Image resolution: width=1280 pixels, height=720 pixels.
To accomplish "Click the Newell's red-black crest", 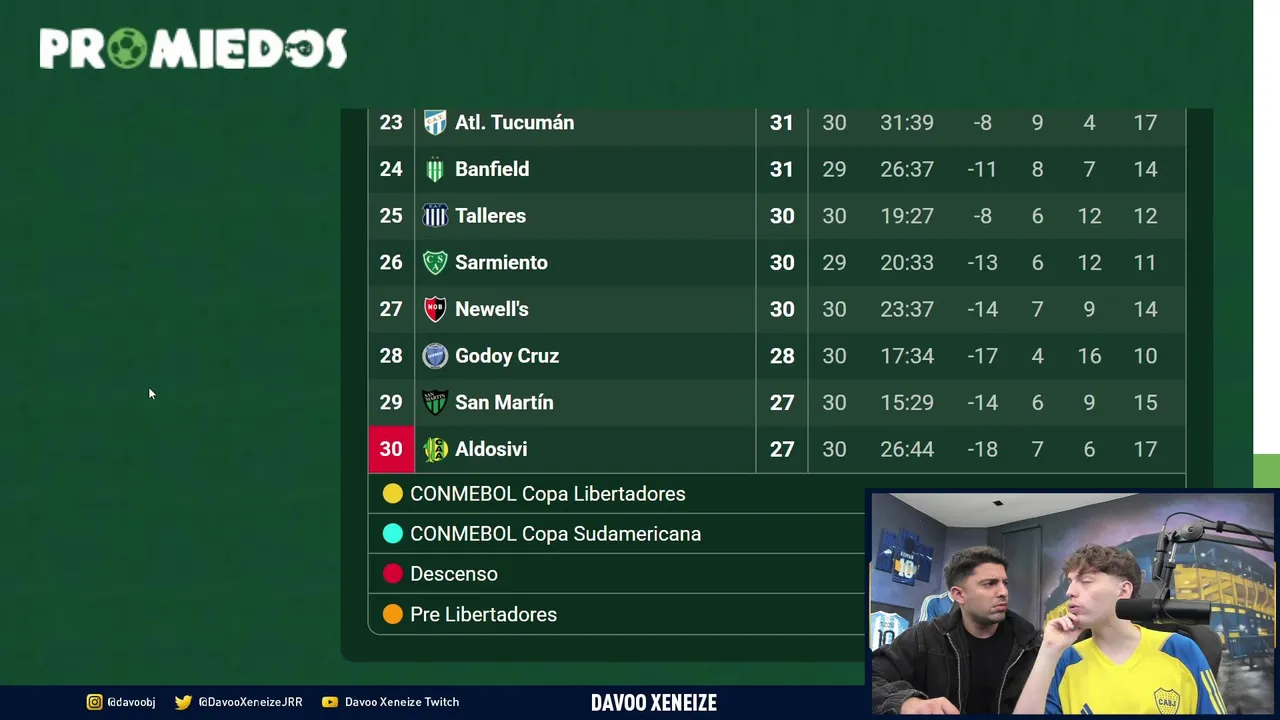I will click(x=435, y=309).
